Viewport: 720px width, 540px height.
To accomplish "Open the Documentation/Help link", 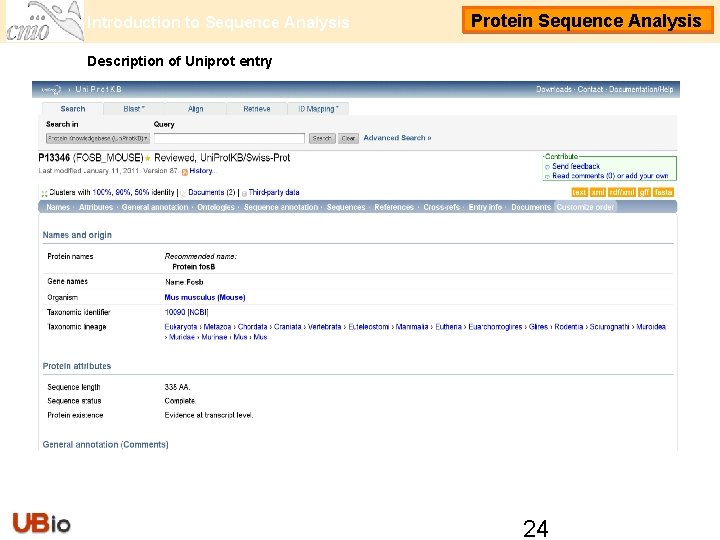I will tap(641, 89).
